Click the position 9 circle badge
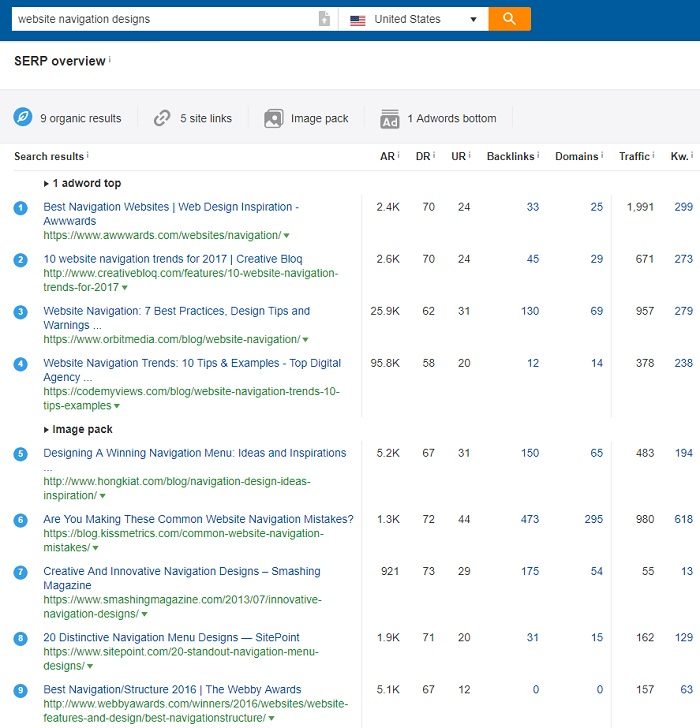This screenshot has height=728, width=700. coord(20,690)
